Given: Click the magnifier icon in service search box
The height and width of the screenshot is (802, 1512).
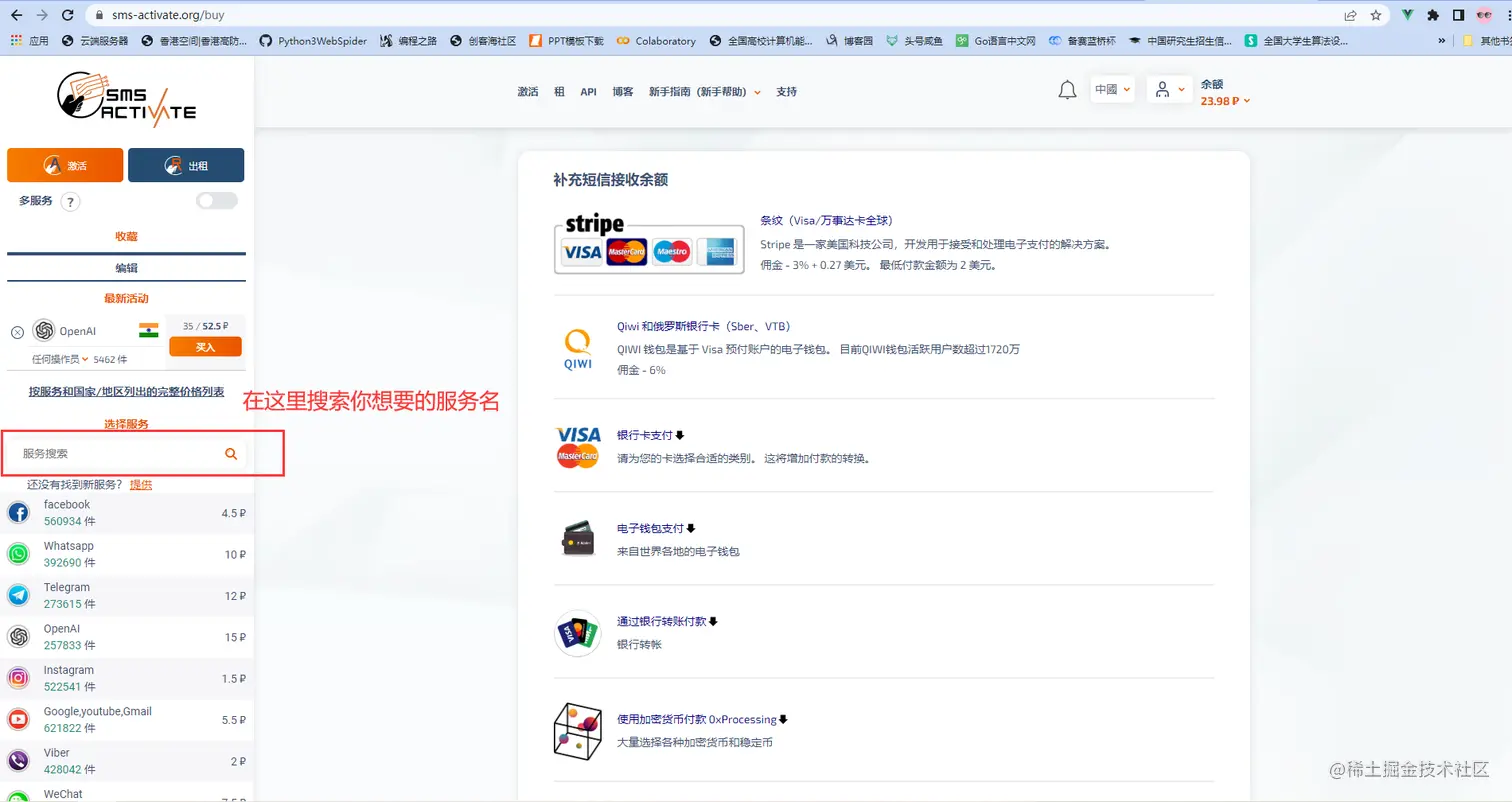Looking at the screenshot, I should (231, 453).
